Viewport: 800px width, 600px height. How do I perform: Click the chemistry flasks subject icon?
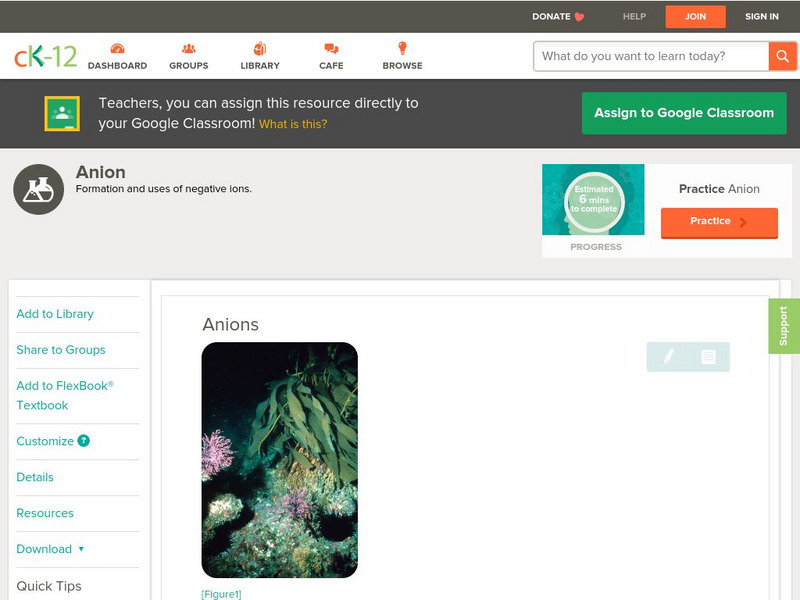coord(39,189)
